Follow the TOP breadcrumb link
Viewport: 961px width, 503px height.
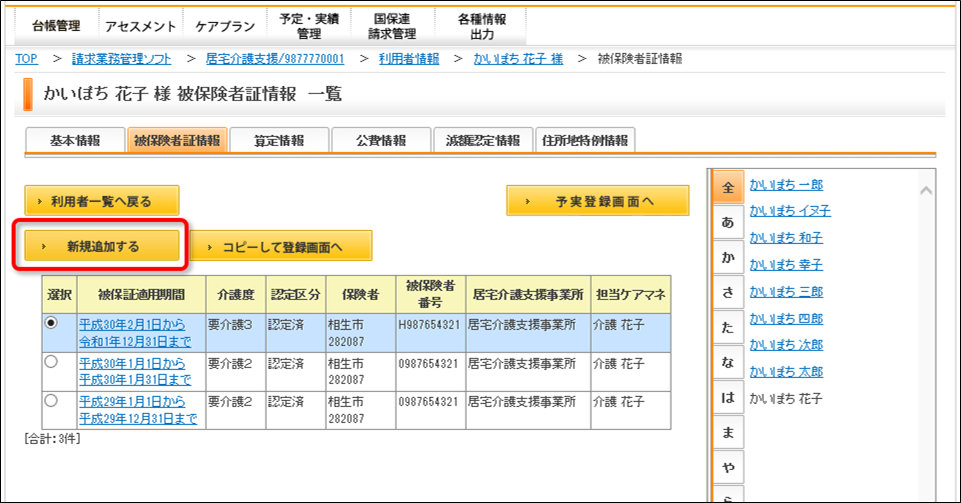26,59
